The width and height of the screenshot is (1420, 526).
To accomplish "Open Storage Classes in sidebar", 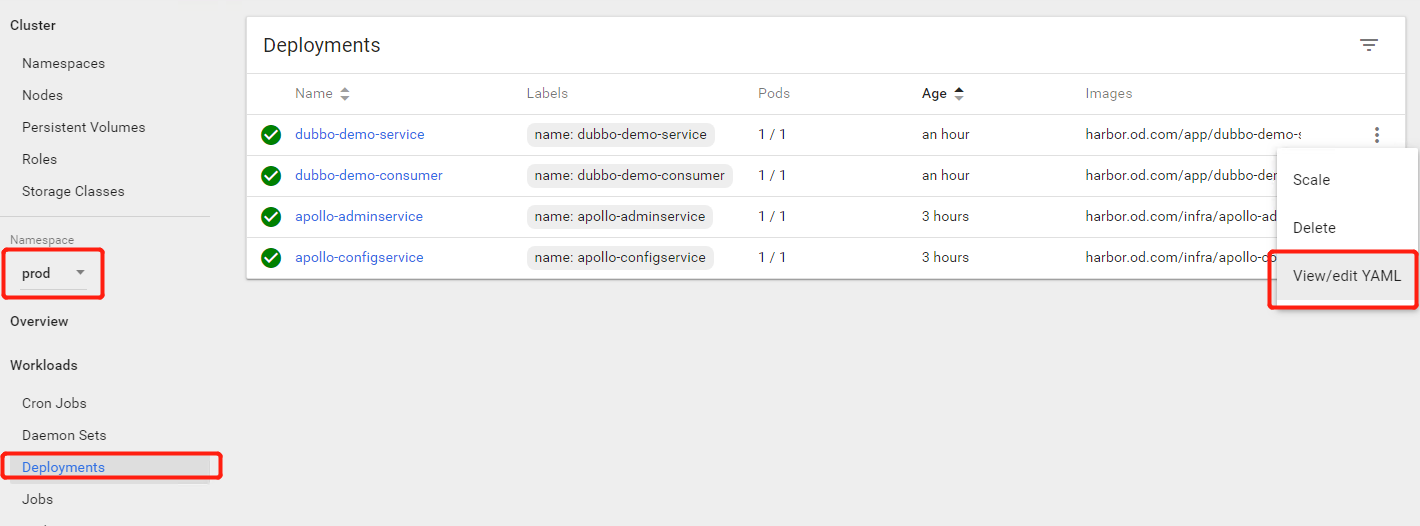I will click(x=73, y=191).
